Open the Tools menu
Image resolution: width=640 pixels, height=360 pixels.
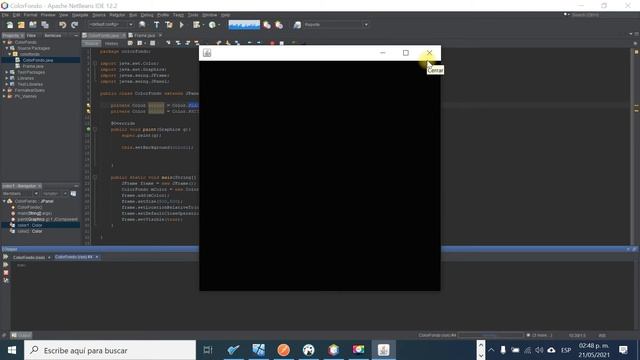click(x=193, y=15)
